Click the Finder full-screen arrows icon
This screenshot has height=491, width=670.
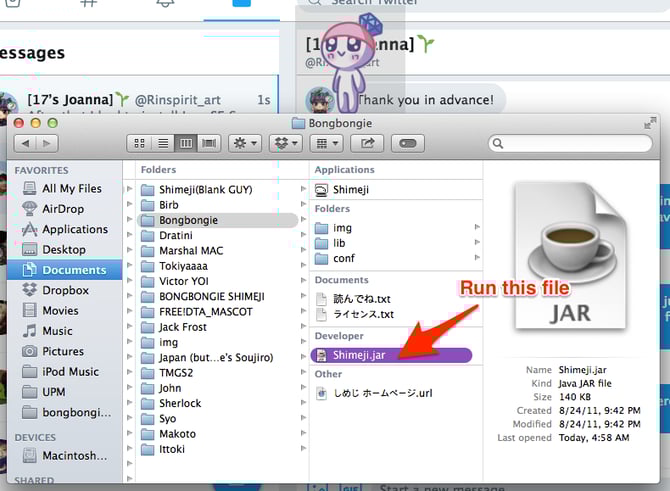pos(650,123)
